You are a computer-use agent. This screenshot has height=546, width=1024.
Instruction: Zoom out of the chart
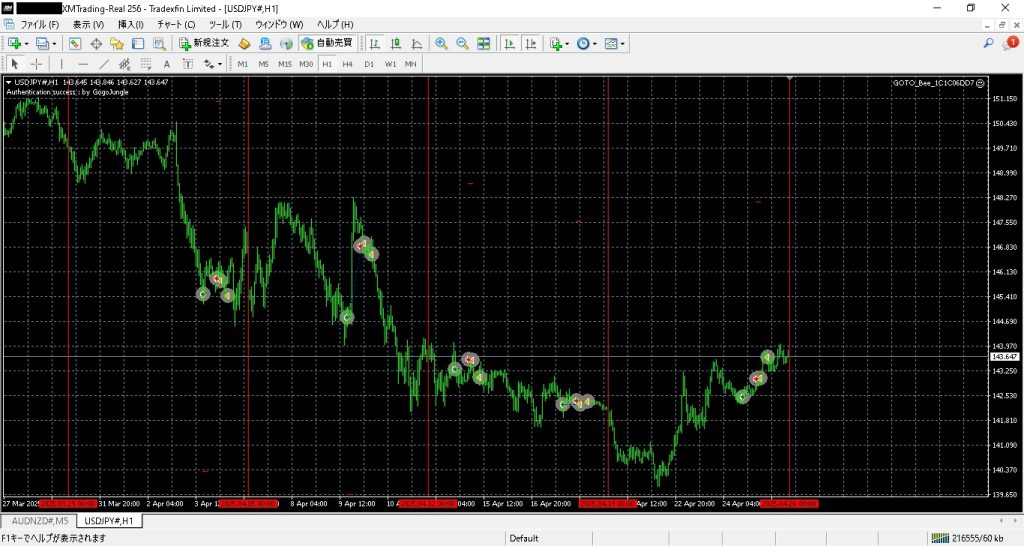[462, 43]
